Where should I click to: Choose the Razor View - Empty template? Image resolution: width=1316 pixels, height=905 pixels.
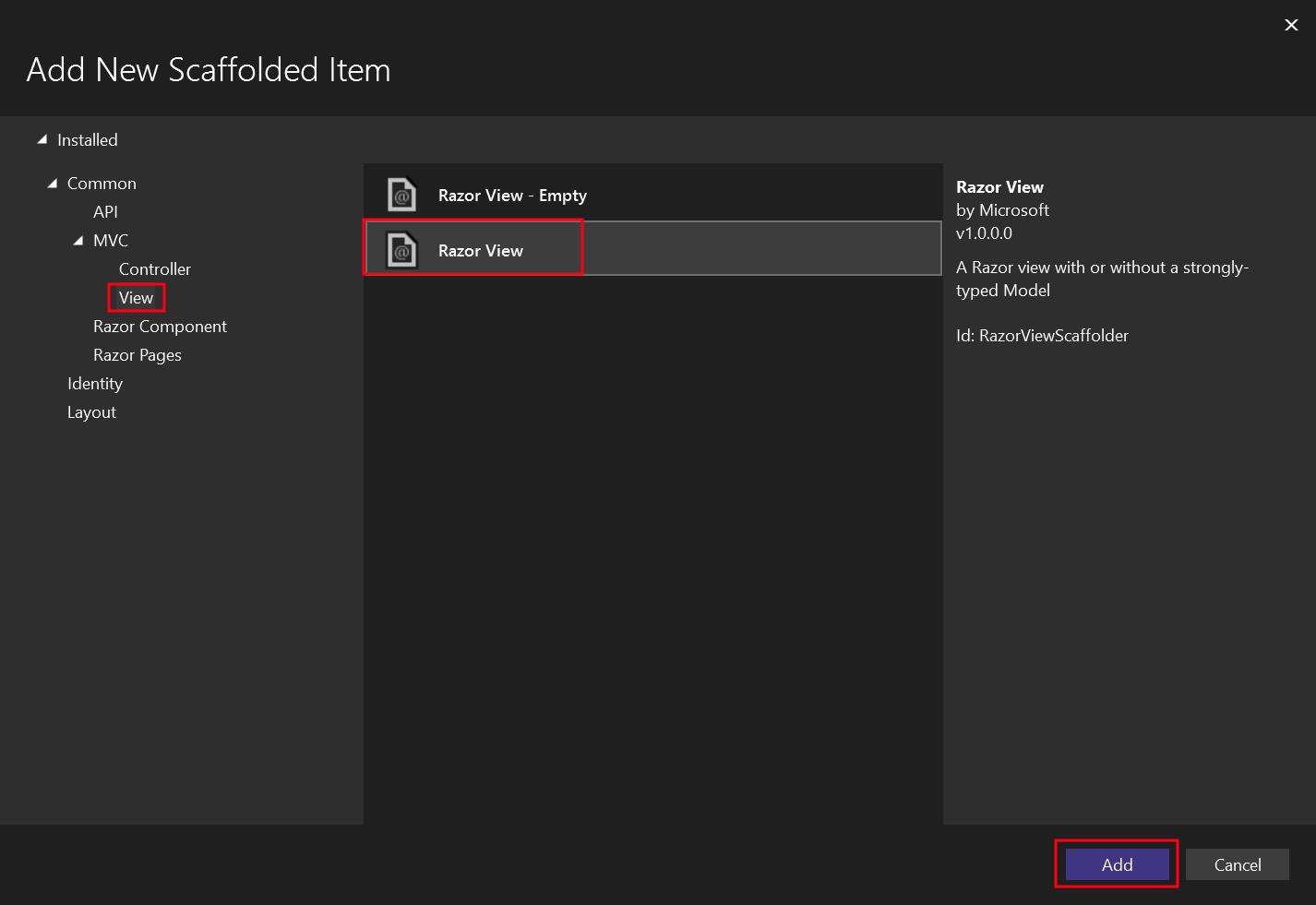pyautogui.click(x=652, y=195)
